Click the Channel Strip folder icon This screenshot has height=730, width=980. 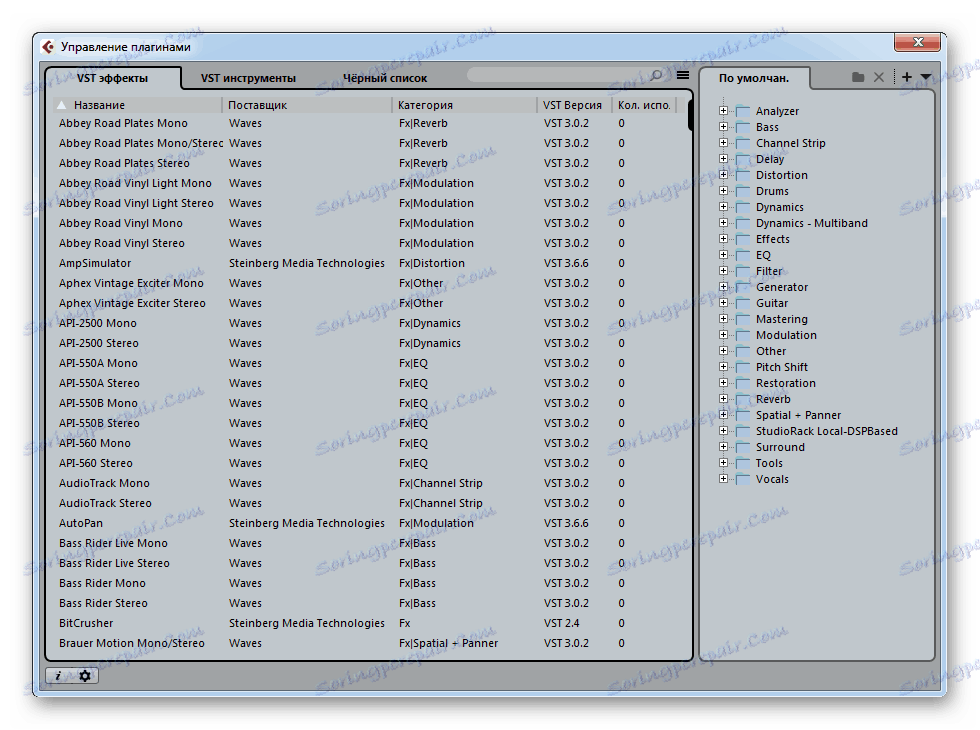[x=742, y=143]
